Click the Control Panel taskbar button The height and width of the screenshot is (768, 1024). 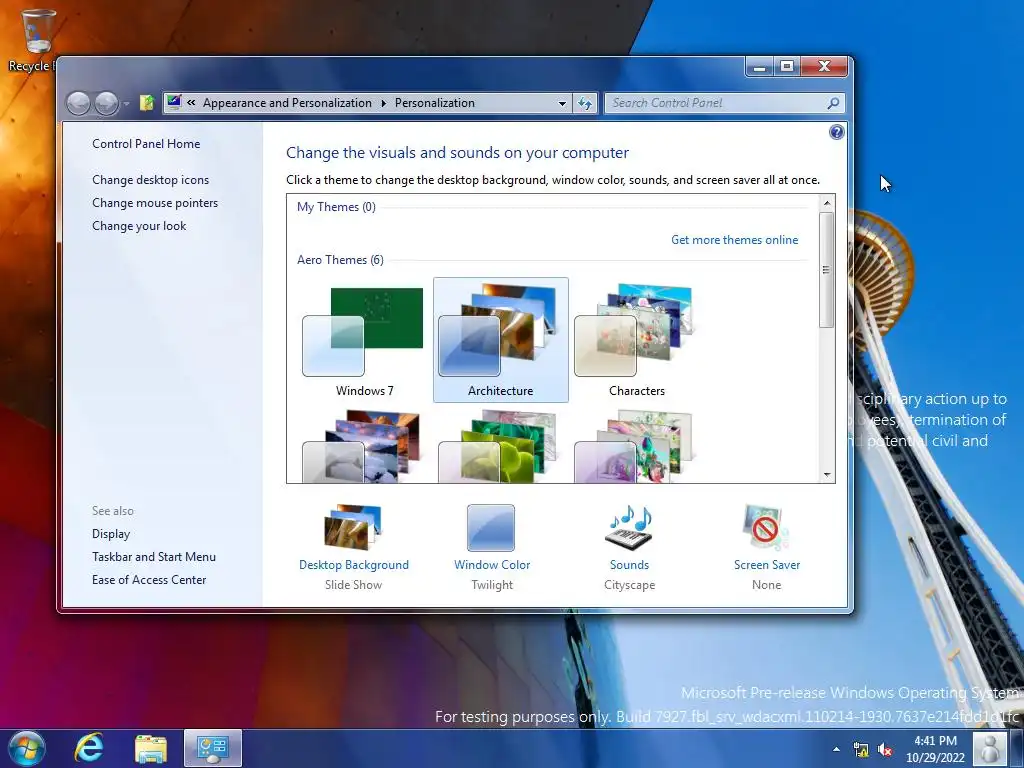point(213,748)
